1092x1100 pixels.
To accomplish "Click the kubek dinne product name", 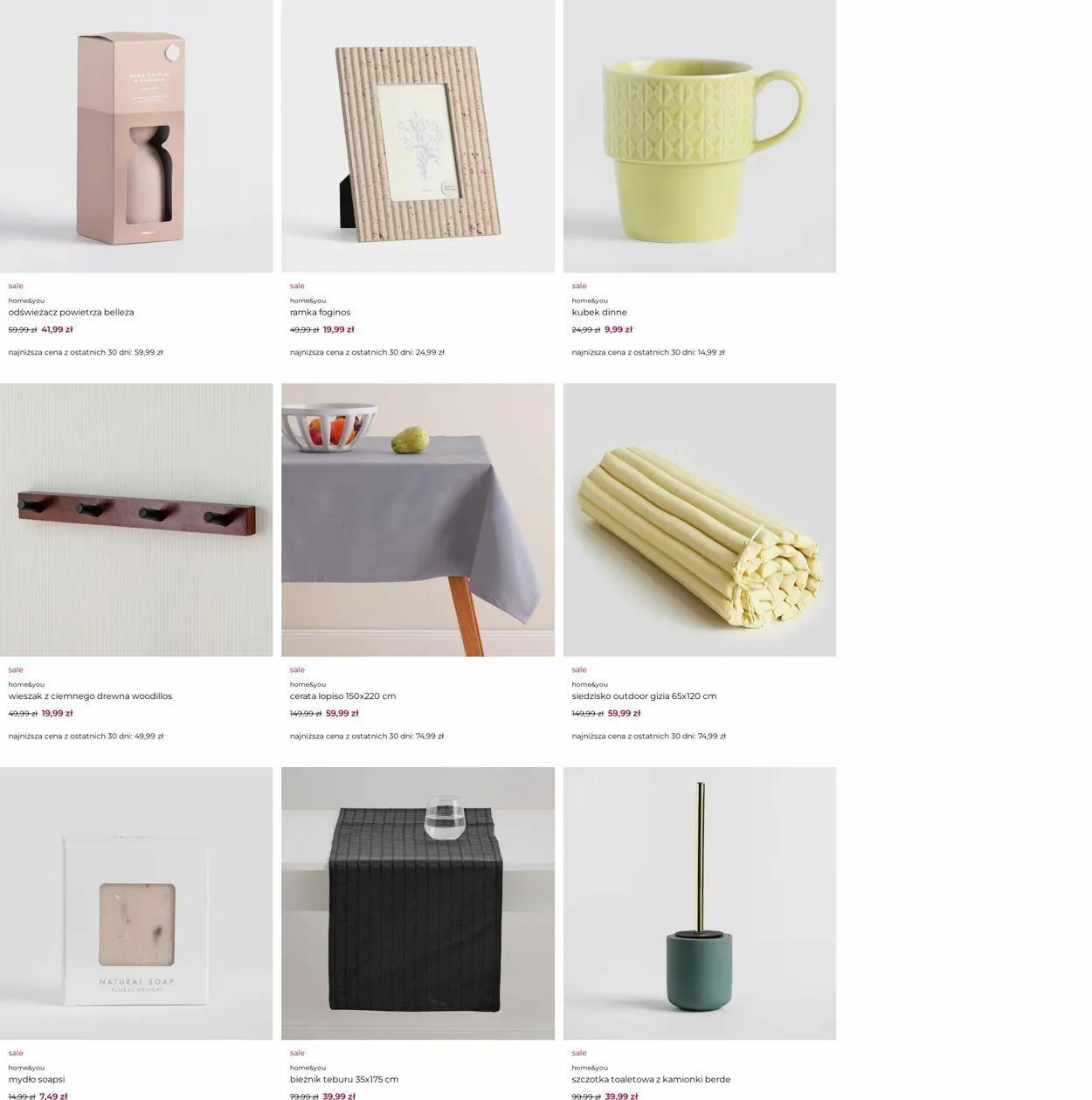I will point(599,313).
